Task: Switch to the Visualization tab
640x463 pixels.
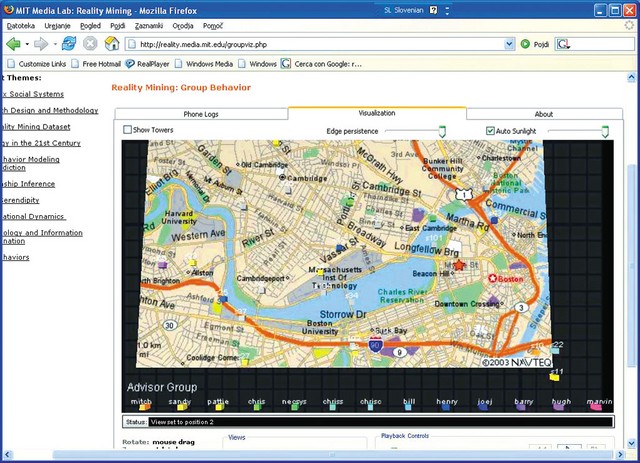Action: coord(377,113)
